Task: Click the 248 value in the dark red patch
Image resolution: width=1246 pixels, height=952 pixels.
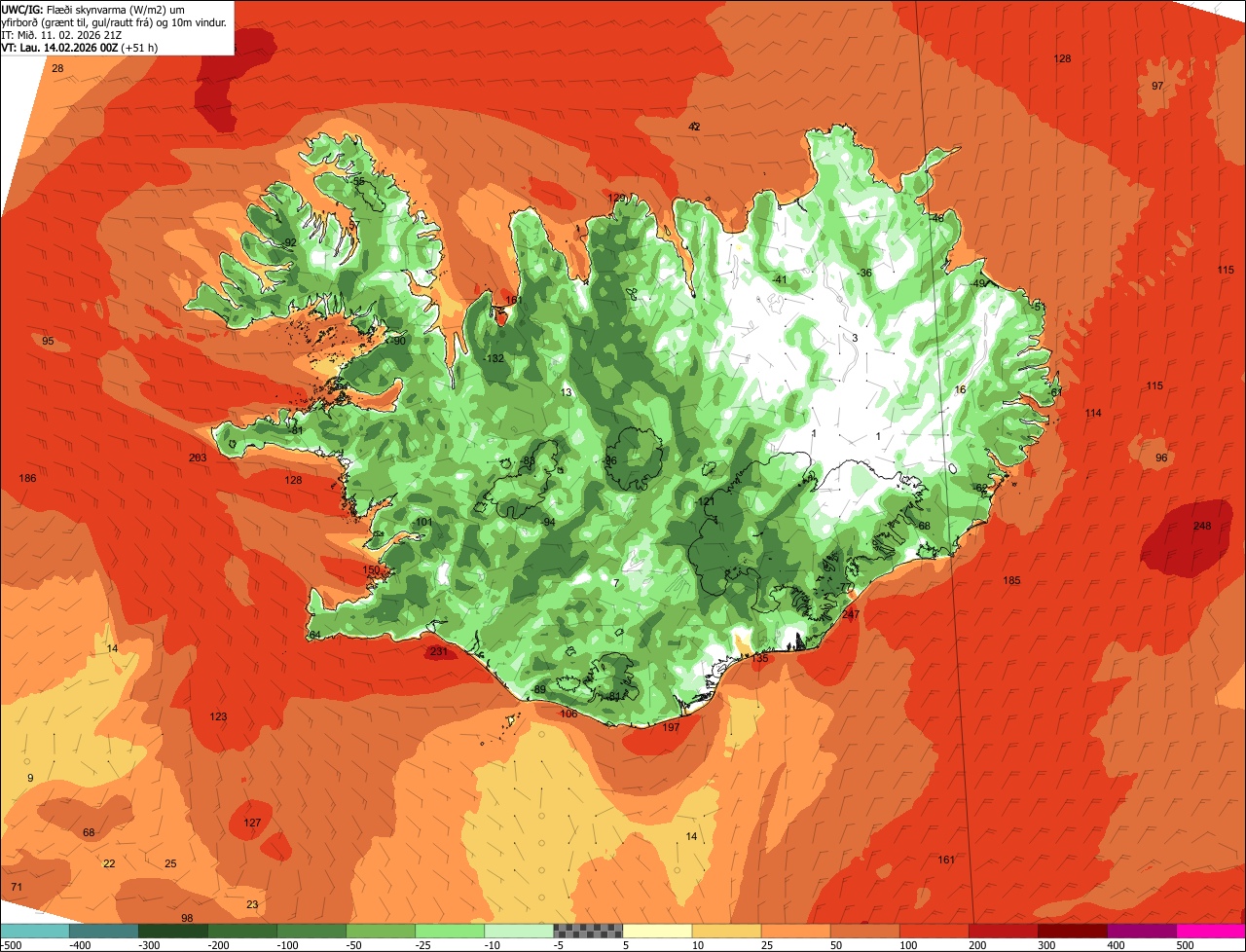Action: 1202,527
